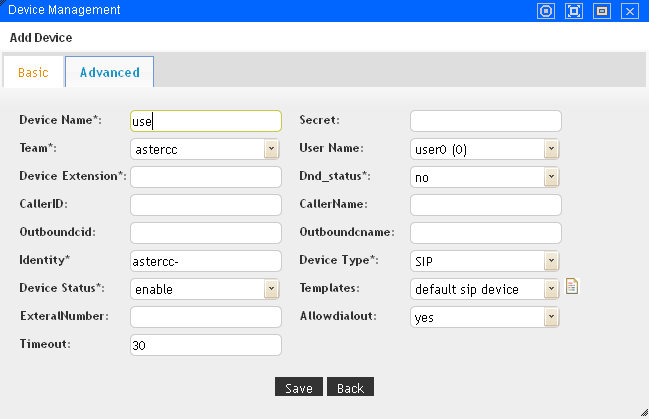Expand the Allowdialout dropdown

(550, 317)
